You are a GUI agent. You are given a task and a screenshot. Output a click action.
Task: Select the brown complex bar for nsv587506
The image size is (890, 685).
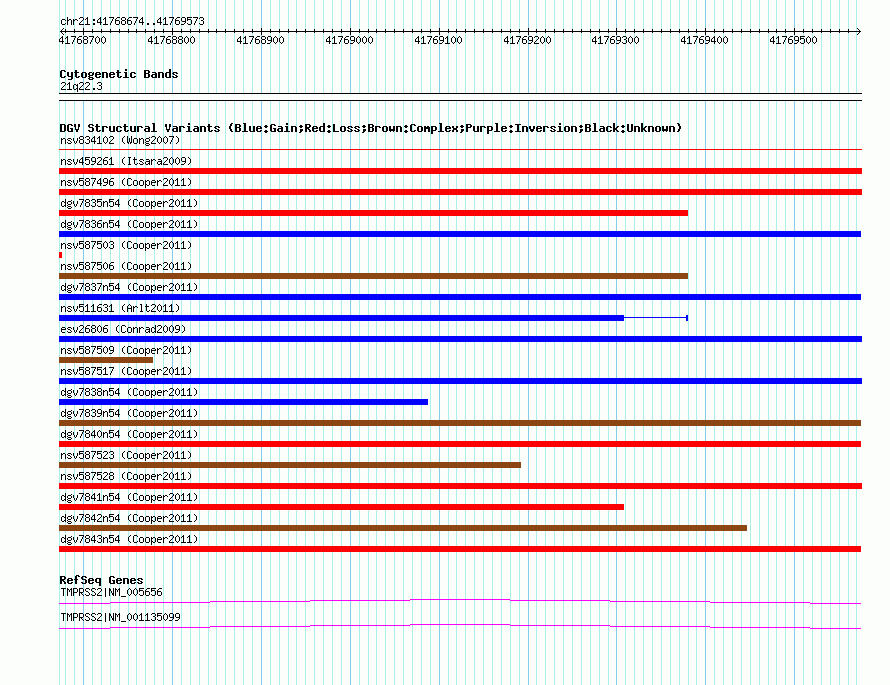[373, 276]
